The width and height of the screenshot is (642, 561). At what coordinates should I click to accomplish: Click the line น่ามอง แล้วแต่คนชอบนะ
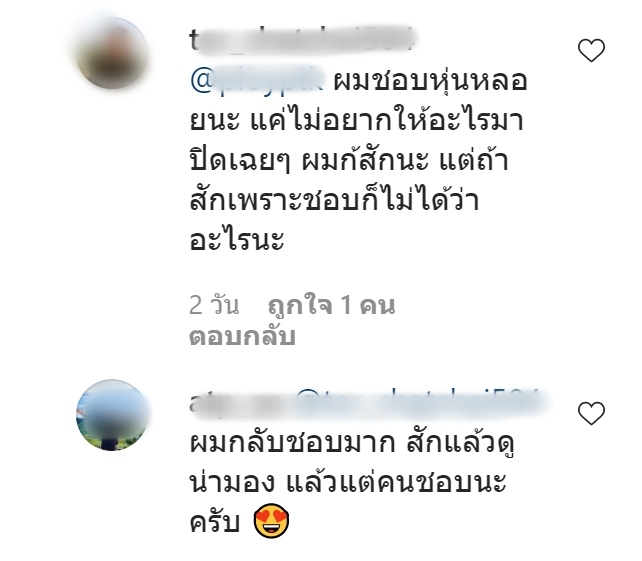pyautogui.click(x=348, y=482)
